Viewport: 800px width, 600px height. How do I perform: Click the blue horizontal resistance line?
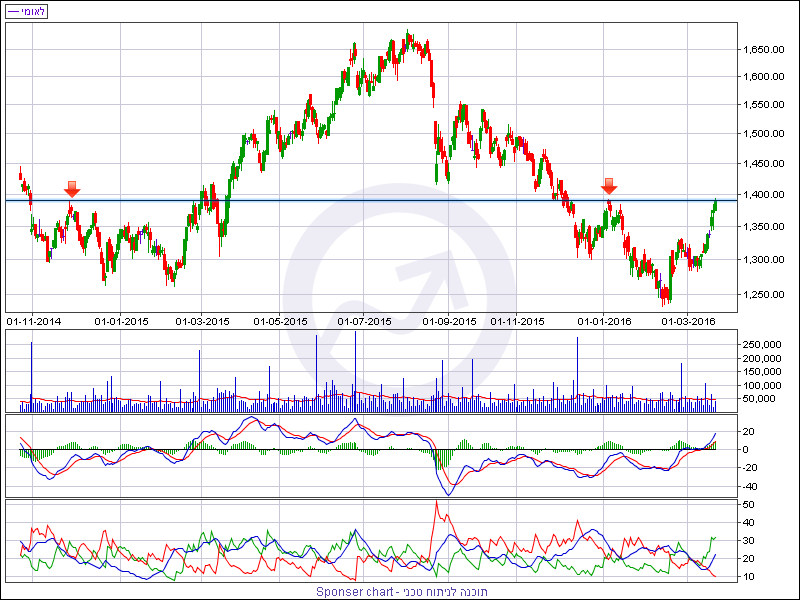coord(300,200)
